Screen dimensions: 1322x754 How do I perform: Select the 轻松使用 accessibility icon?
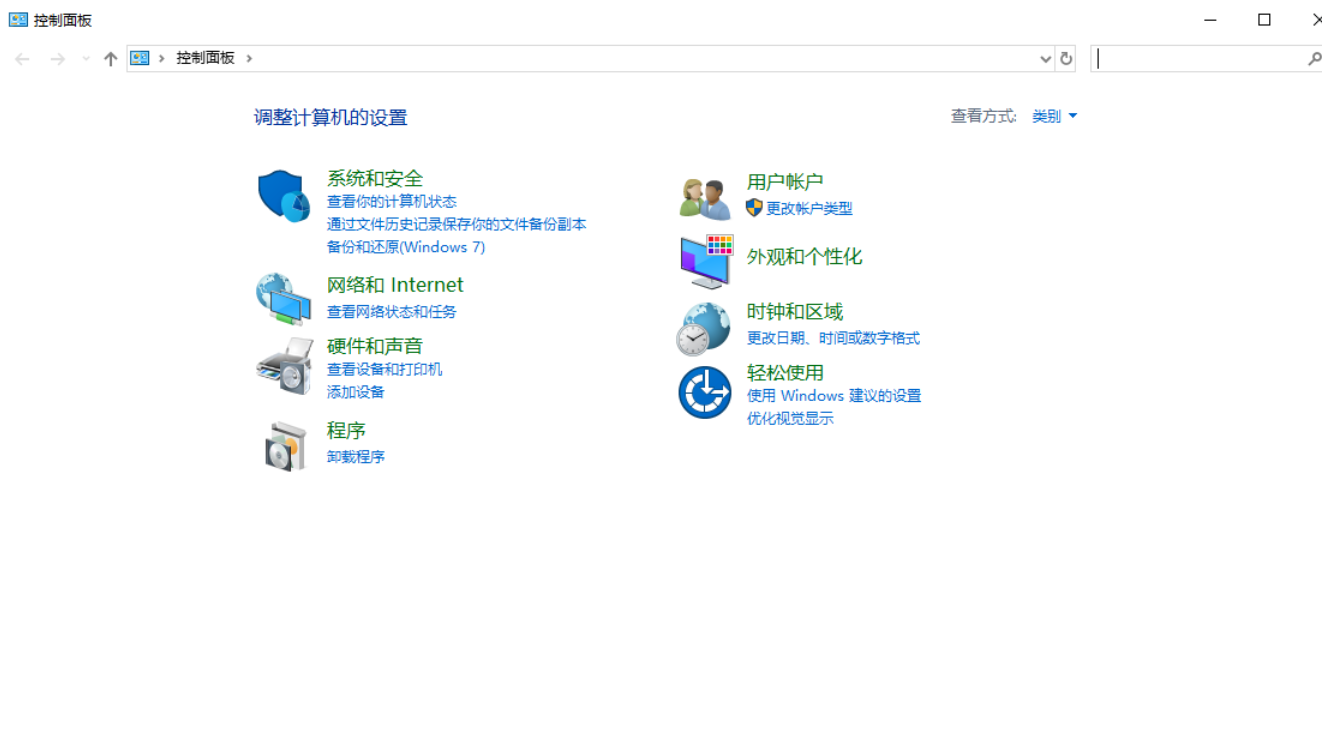coord(704,391)
